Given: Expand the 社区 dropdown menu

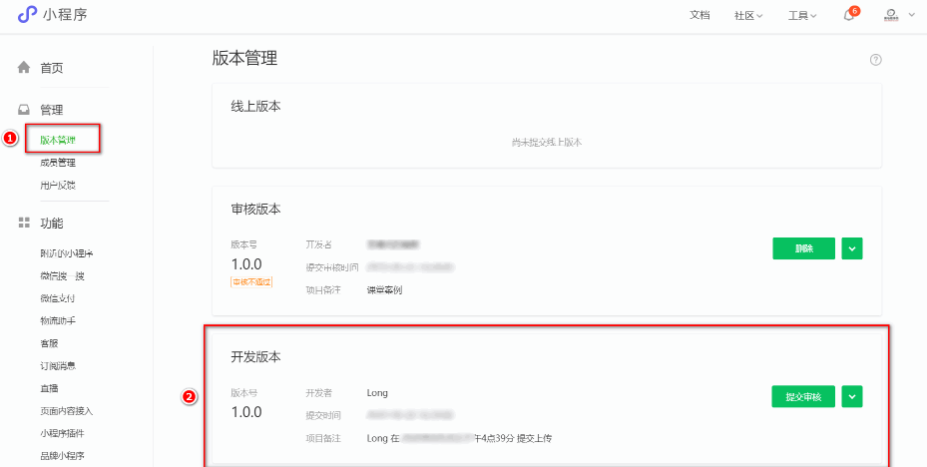Looking at the screenshot, I should click(x=748, y=15).
